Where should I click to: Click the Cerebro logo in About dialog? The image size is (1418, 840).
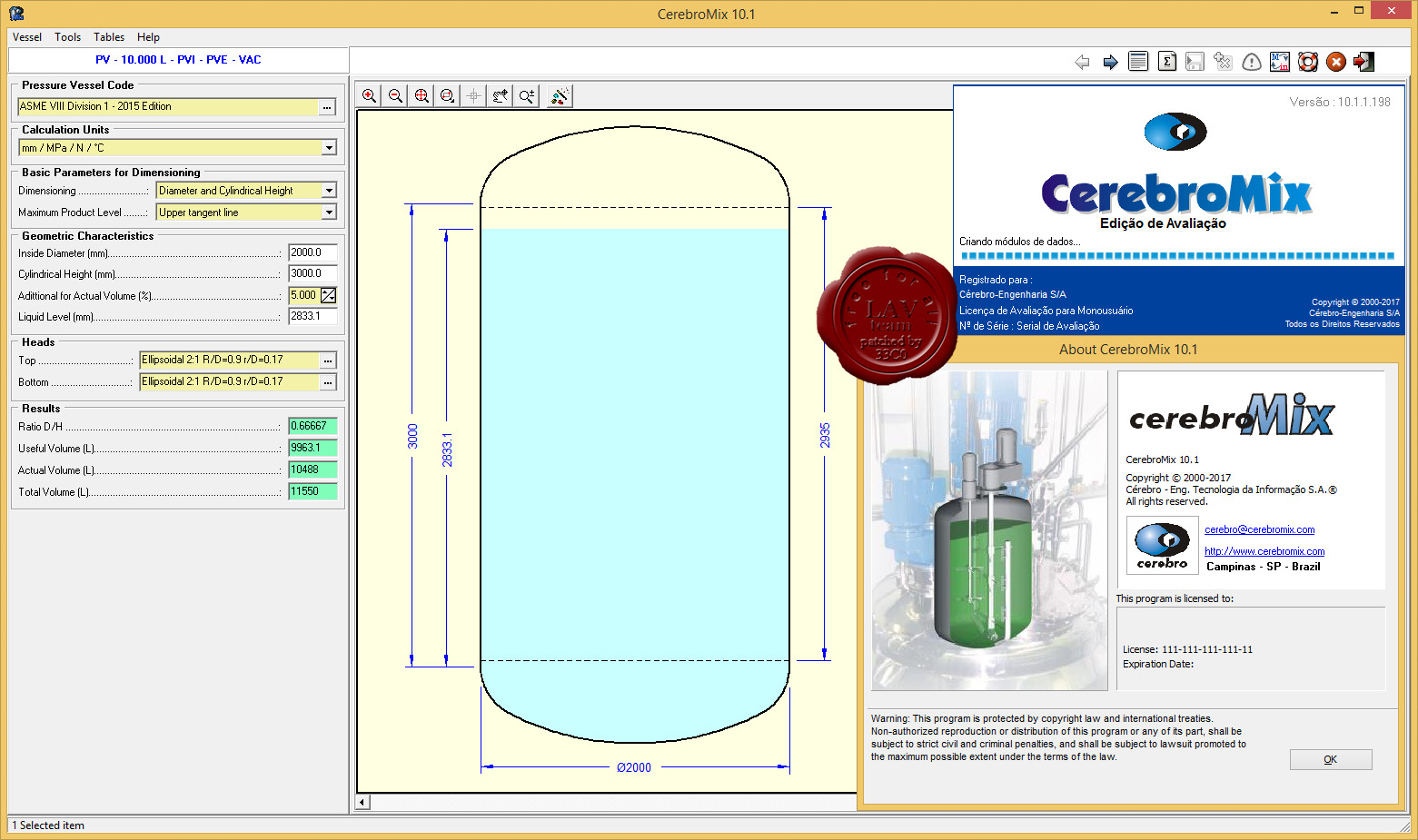1163,547
